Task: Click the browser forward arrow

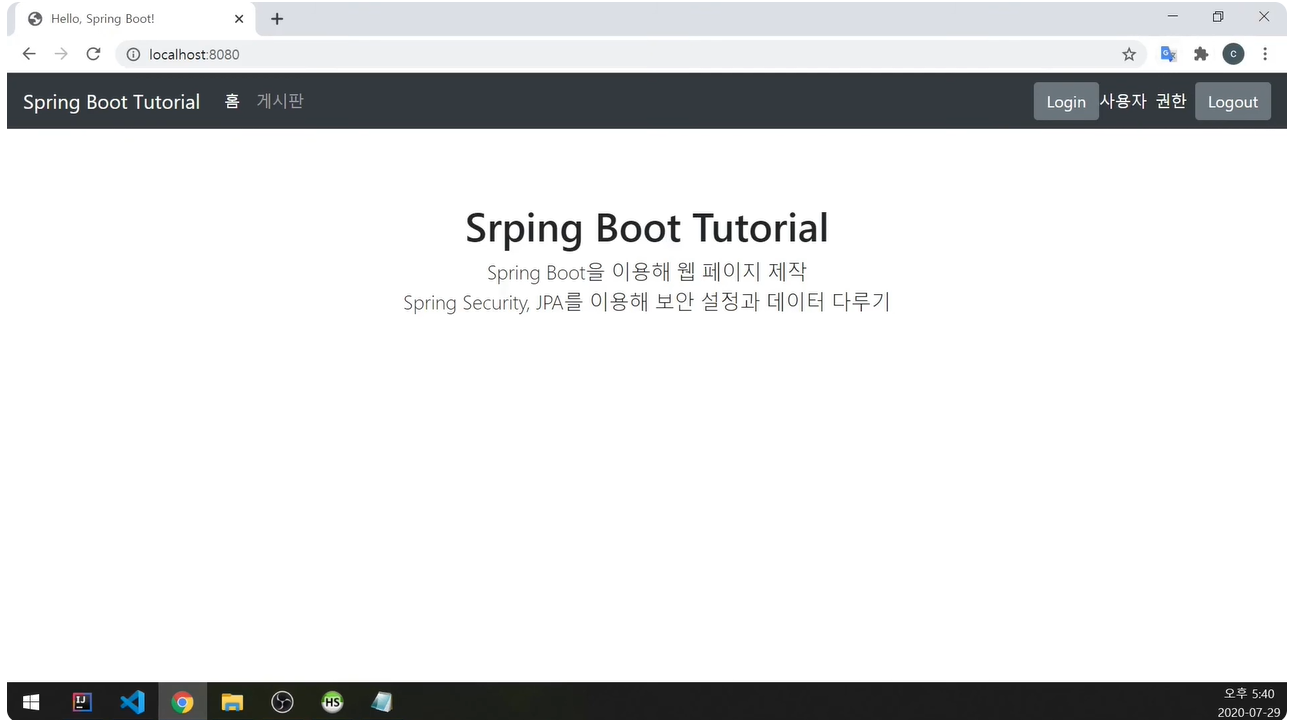Action: (x=61, y=54)
